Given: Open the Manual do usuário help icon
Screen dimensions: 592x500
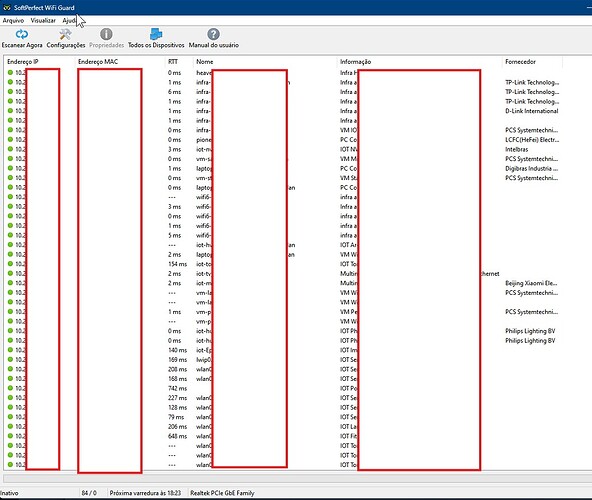Looking at the screenshot, I should (213, 34).
